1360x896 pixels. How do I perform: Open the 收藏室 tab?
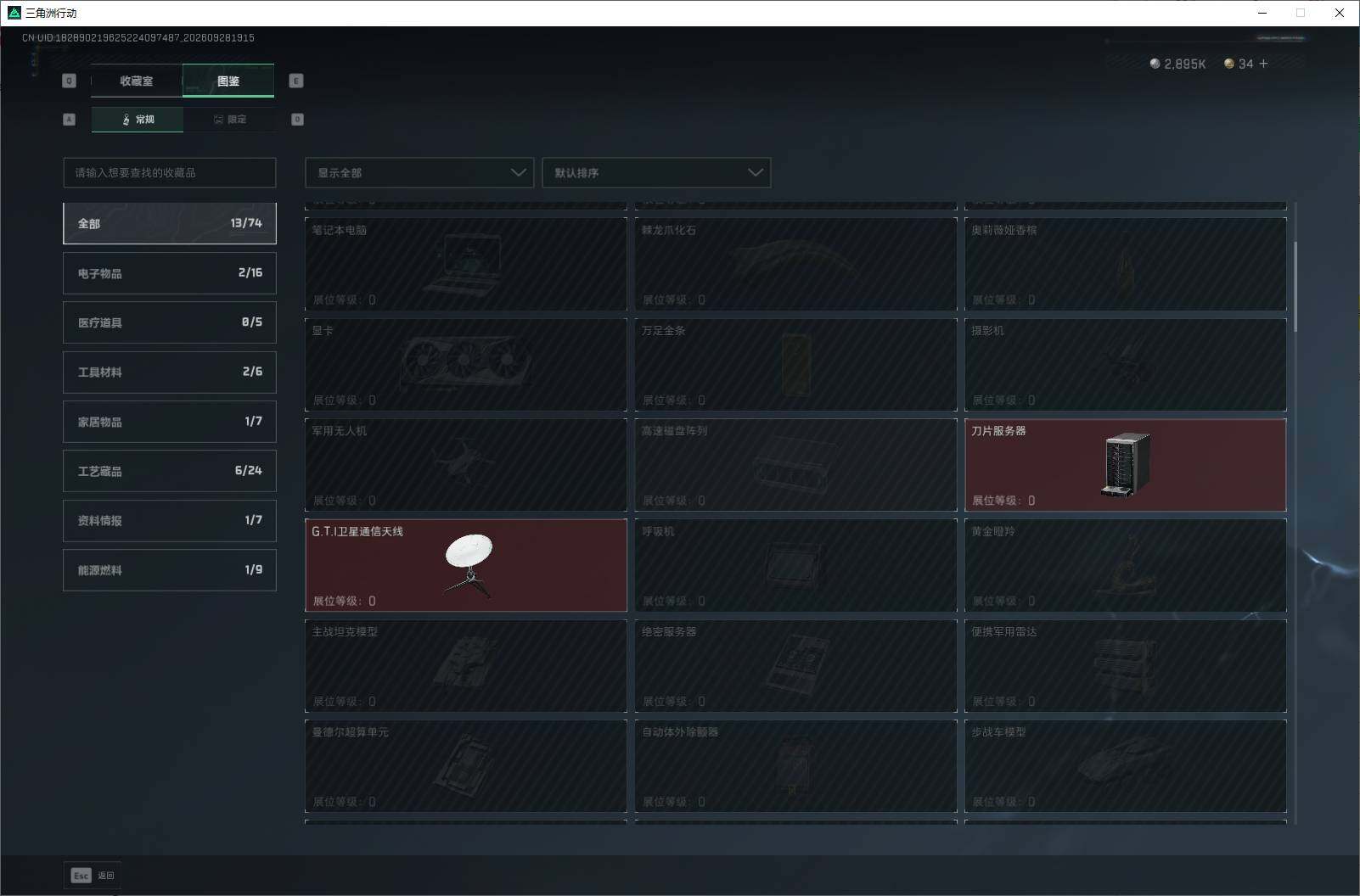point(137,81)
